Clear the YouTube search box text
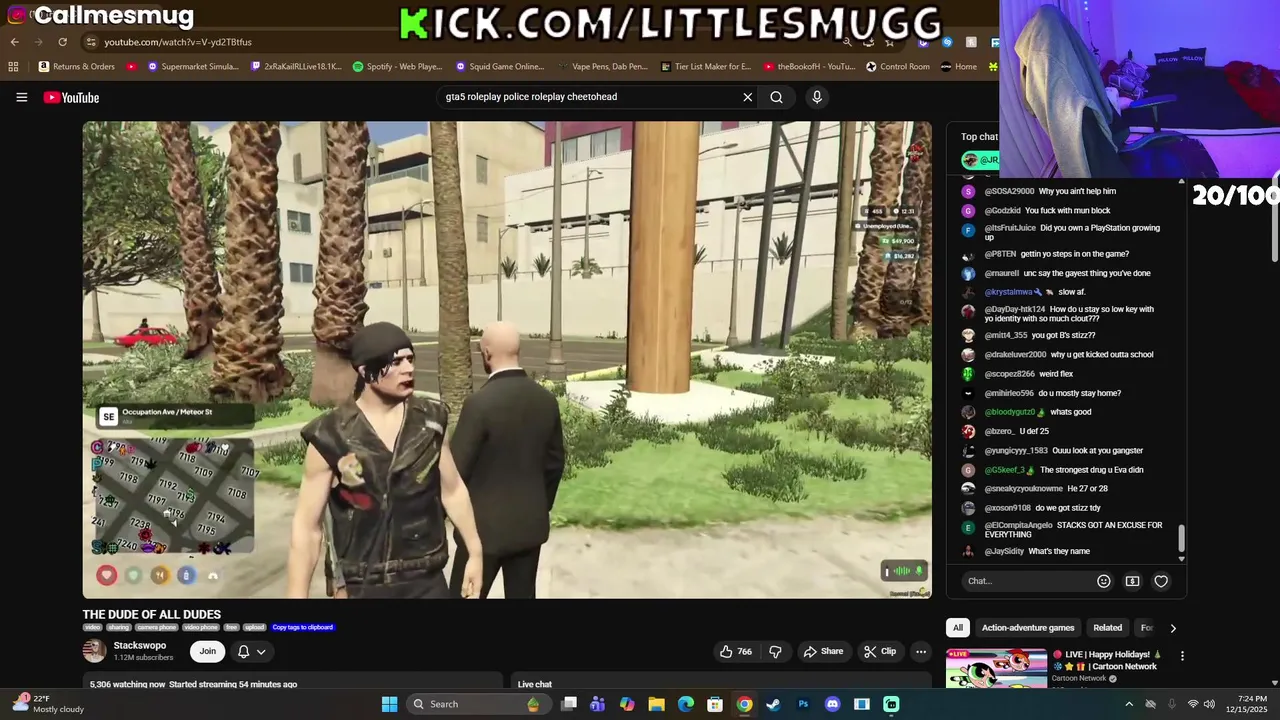This screenshot has width=1280, height=720. (747, 97)
